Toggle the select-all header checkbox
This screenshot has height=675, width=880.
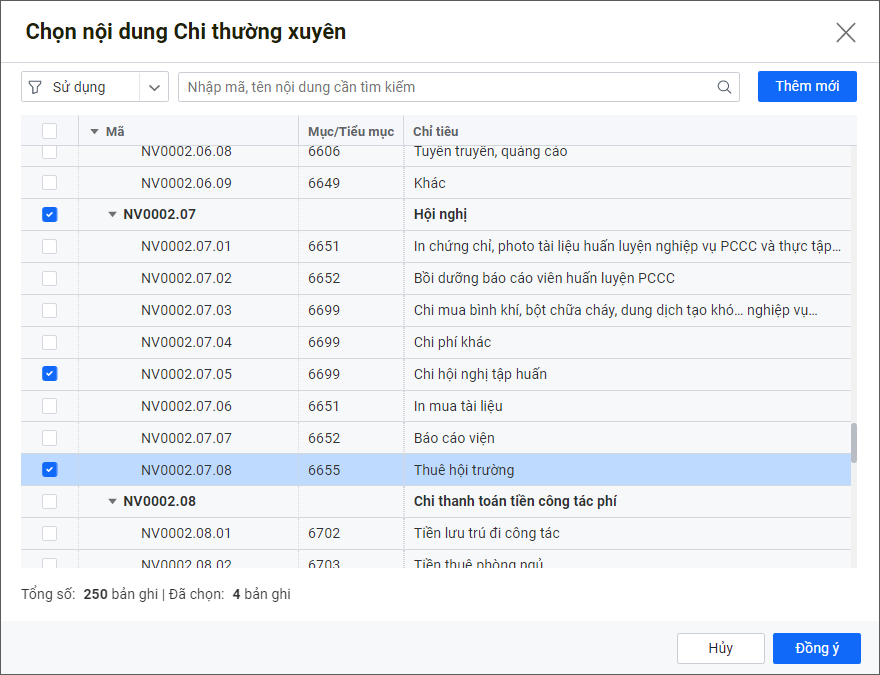[50, 131]
